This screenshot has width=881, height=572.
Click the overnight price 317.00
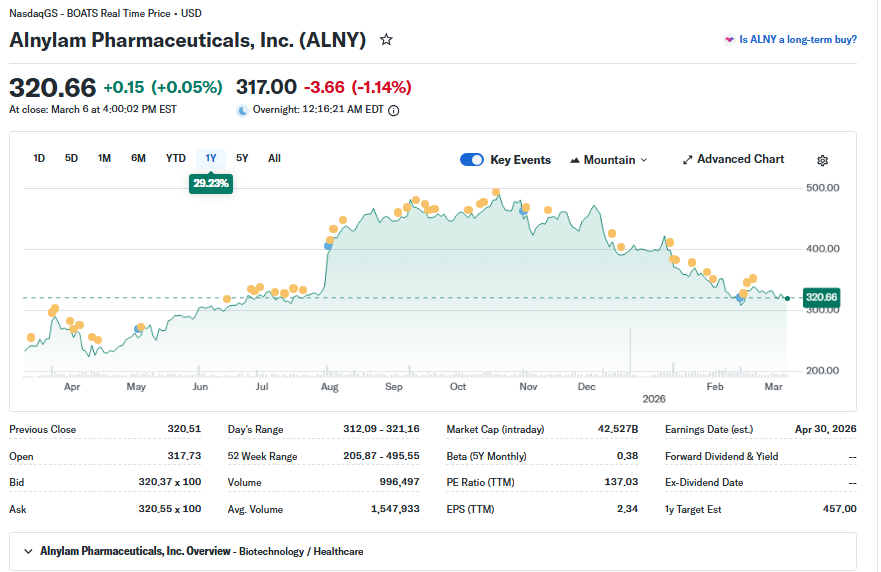[x=266, y=87]
